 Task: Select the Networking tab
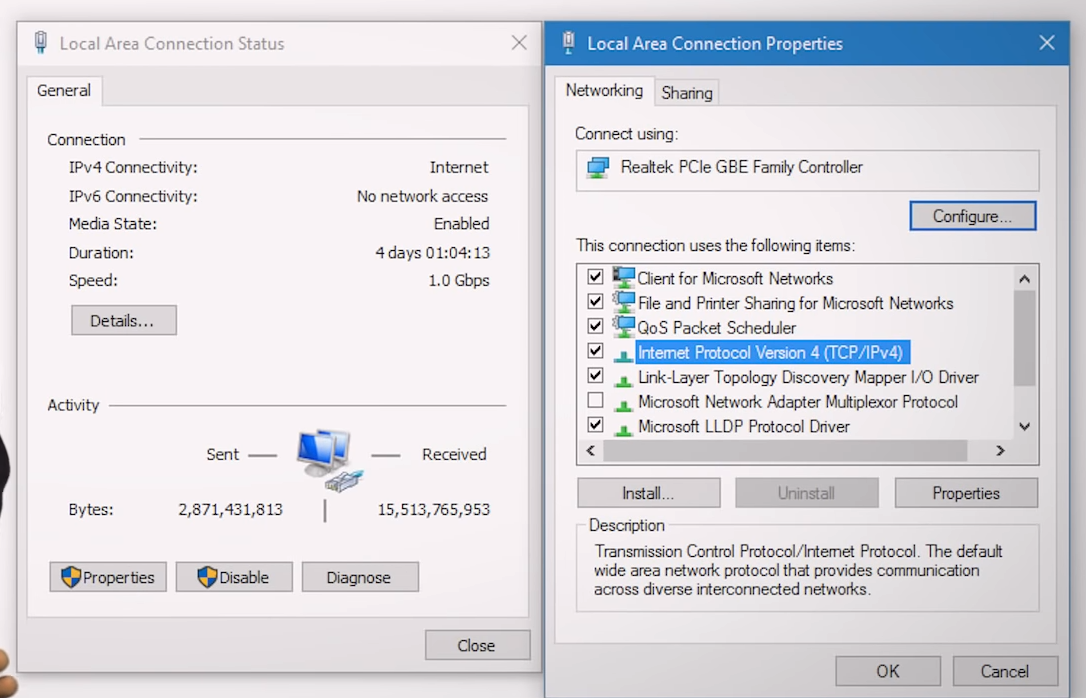604,91
